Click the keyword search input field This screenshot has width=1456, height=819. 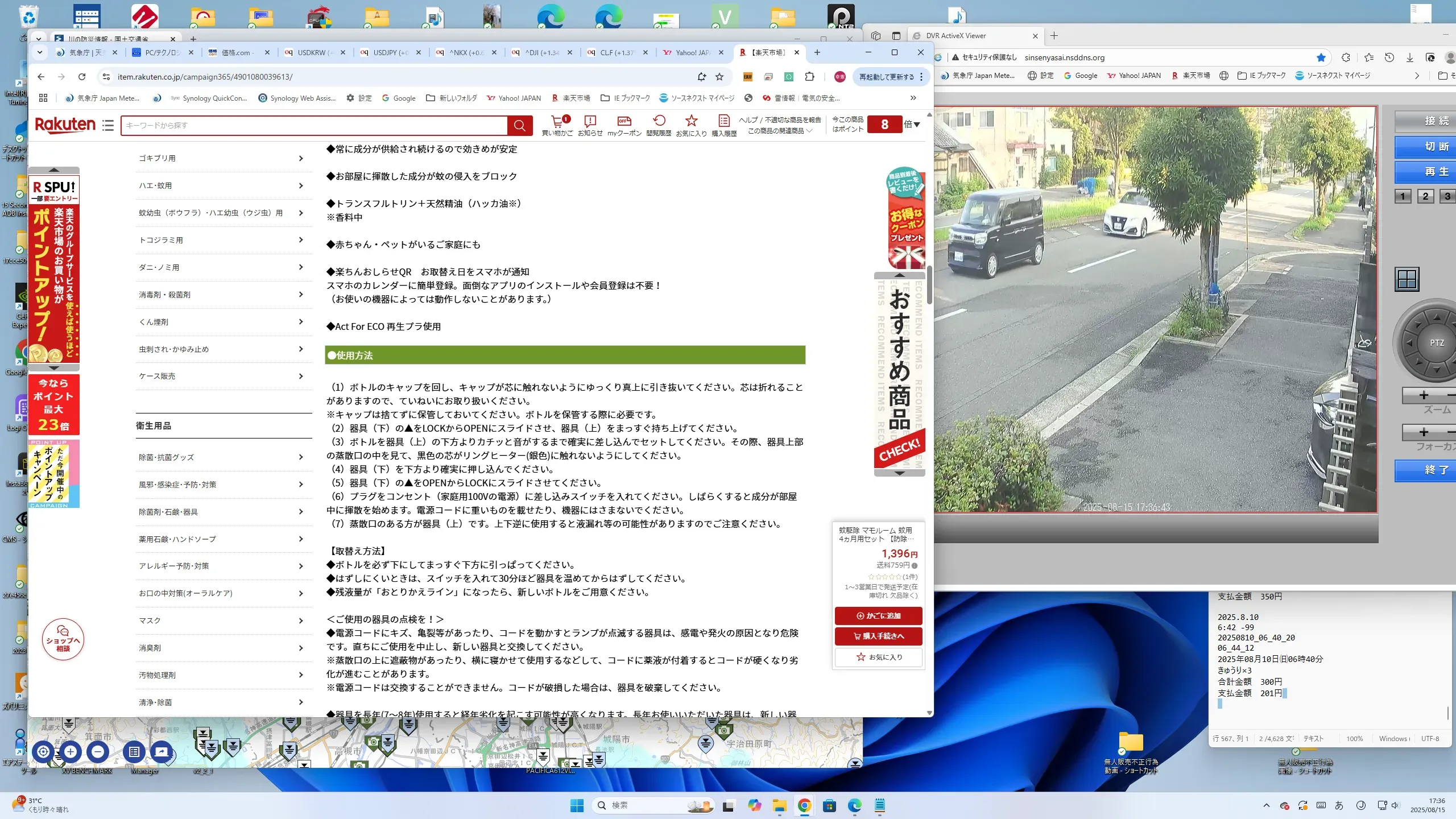314,126
